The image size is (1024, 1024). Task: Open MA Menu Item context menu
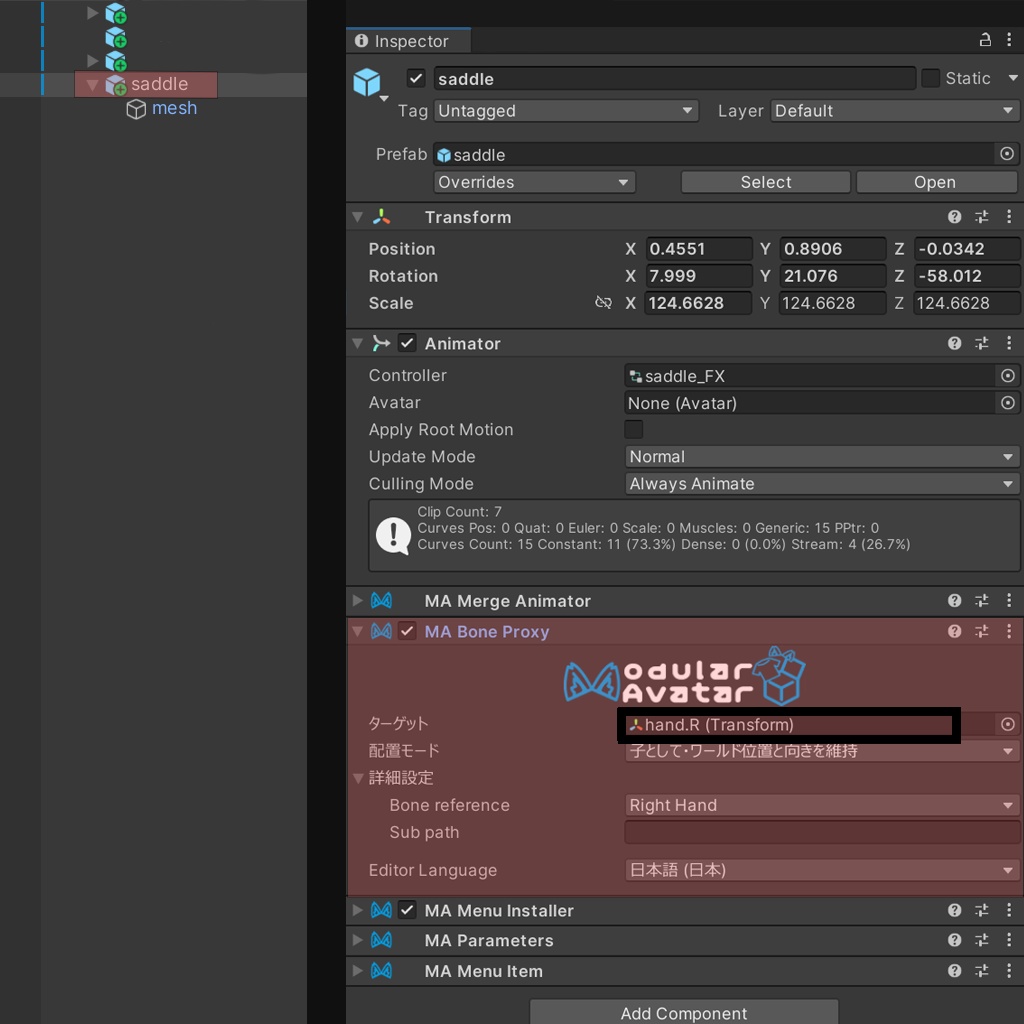[1009, 970]
